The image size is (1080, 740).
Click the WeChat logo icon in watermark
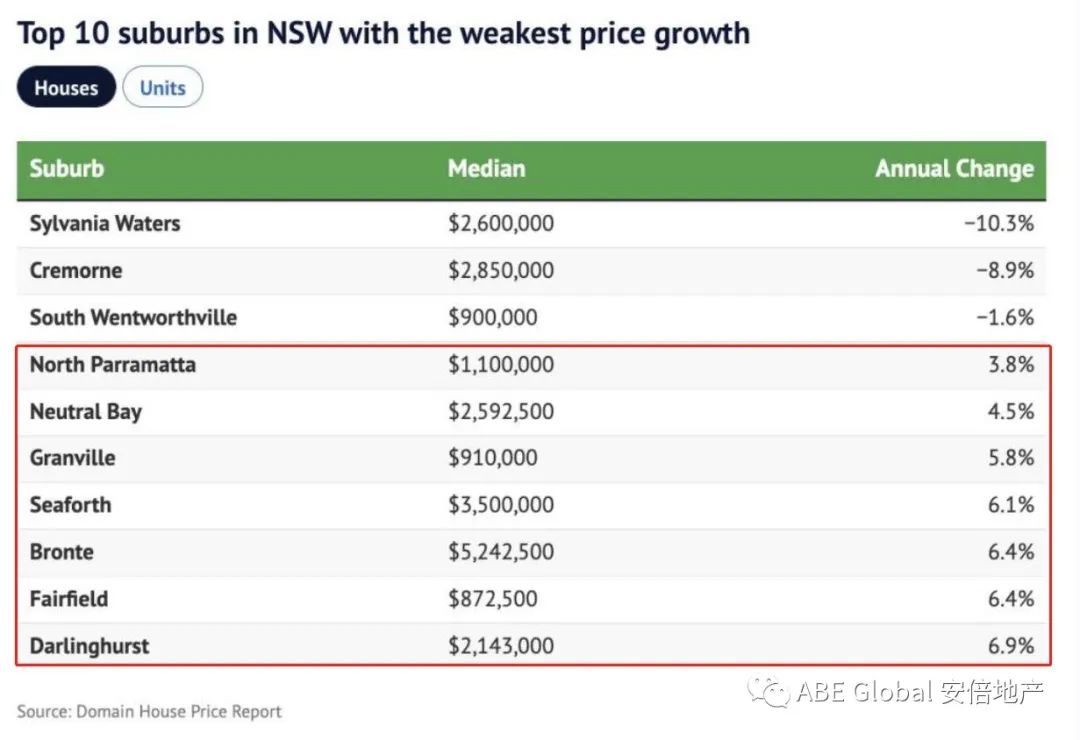pyautogui.click(x=771, y=692)
